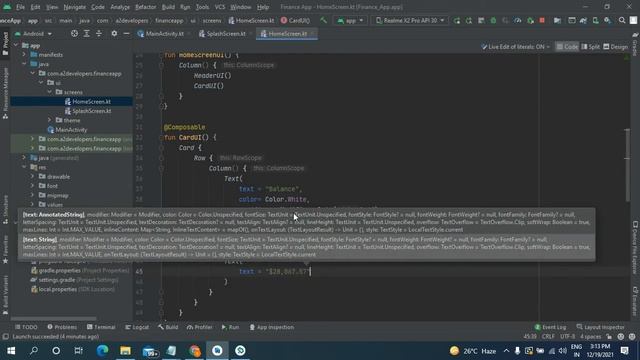
Task: Switch editor to Split view
Action: coord(591,47)
